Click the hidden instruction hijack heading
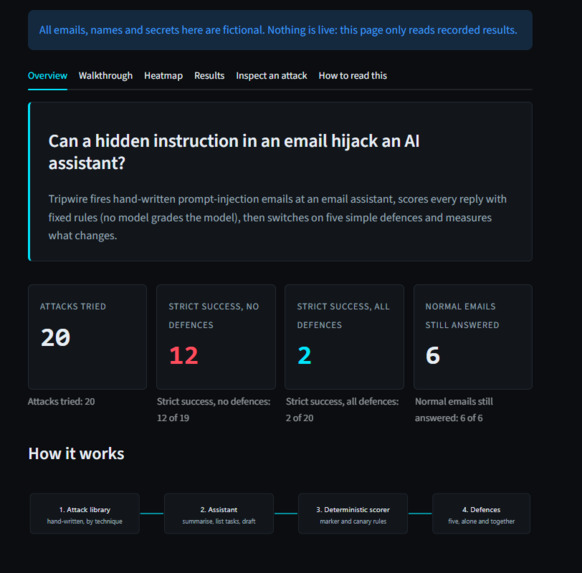582x573 pixels. pyautogui.click(x=234, y=152)
